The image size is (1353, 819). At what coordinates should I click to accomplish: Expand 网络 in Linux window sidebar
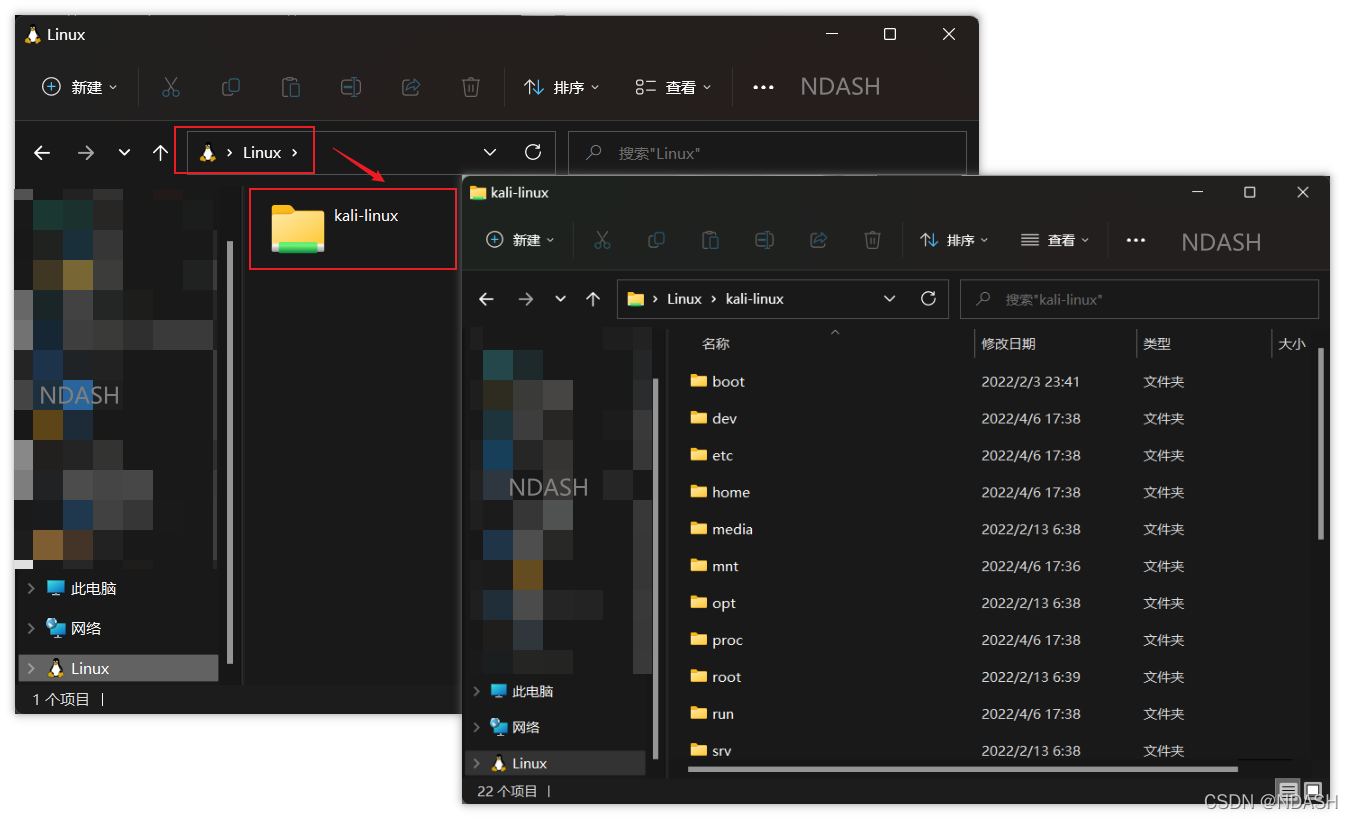(31, 628)
